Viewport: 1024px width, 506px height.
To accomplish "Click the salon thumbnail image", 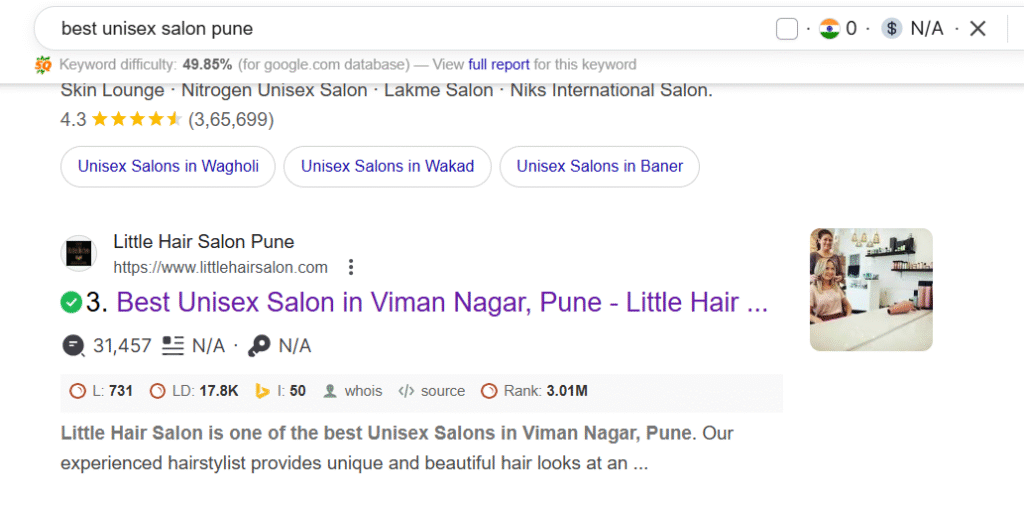I will 871,289.
